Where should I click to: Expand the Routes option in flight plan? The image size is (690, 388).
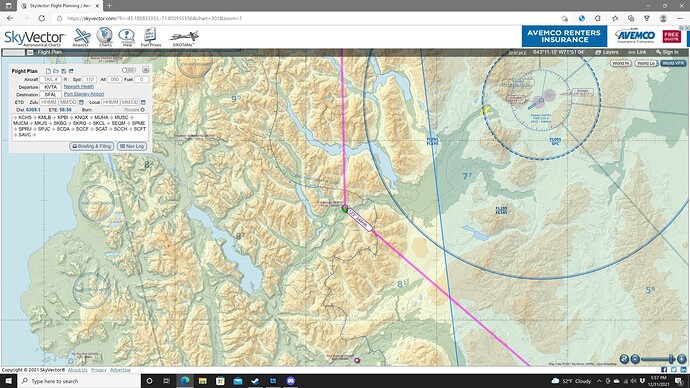tap(134, 110)
